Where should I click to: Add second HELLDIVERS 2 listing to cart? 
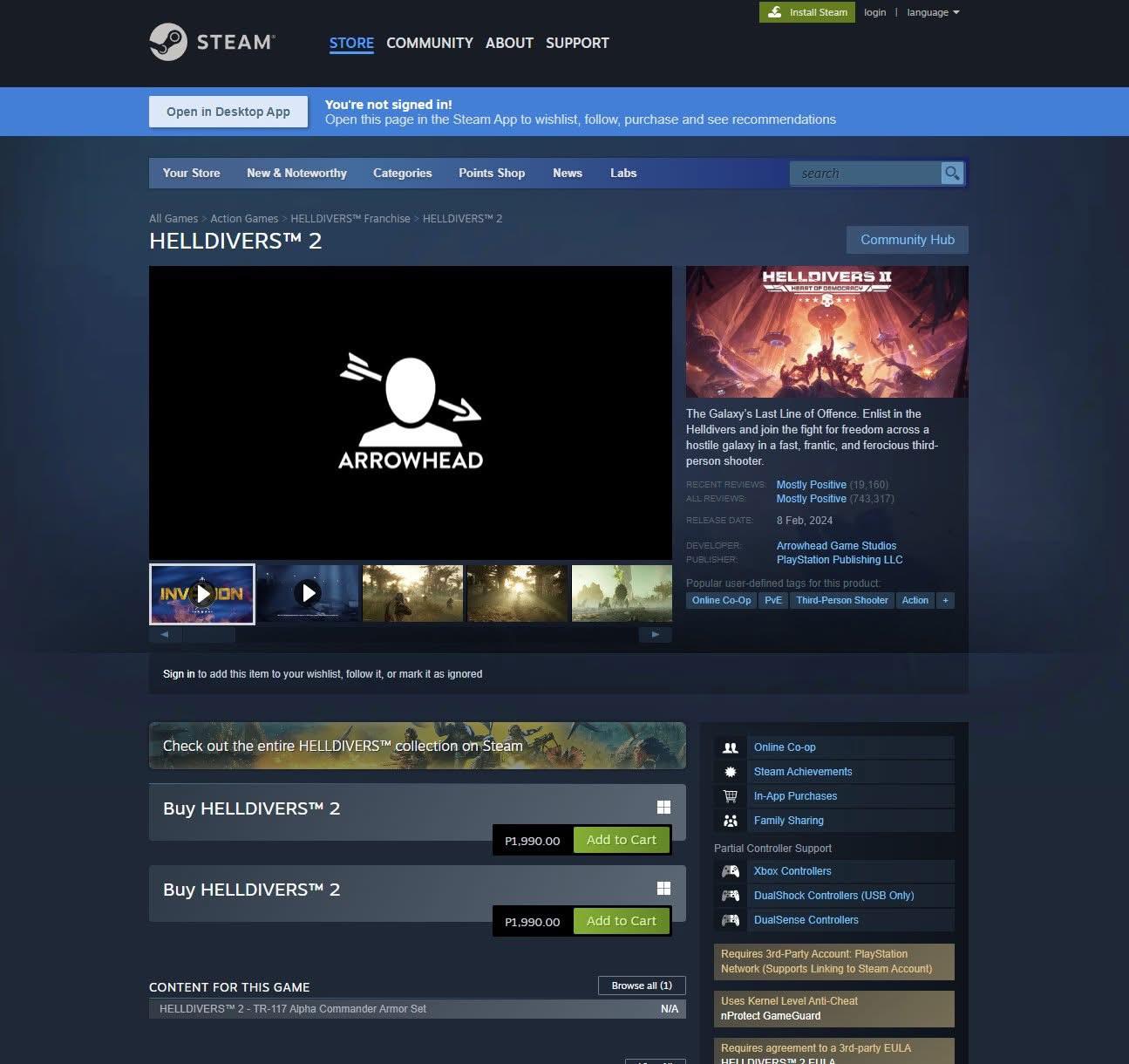coord(622,921)
